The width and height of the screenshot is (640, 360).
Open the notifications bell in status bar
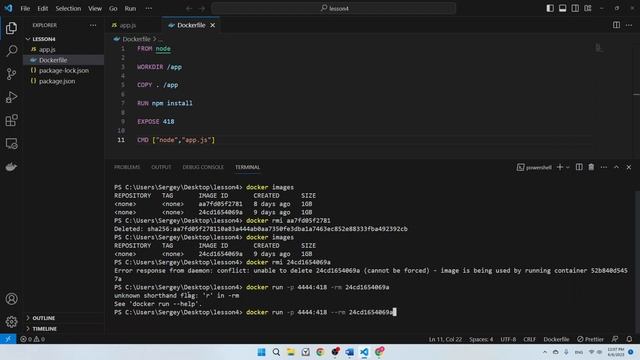(629, 339)
